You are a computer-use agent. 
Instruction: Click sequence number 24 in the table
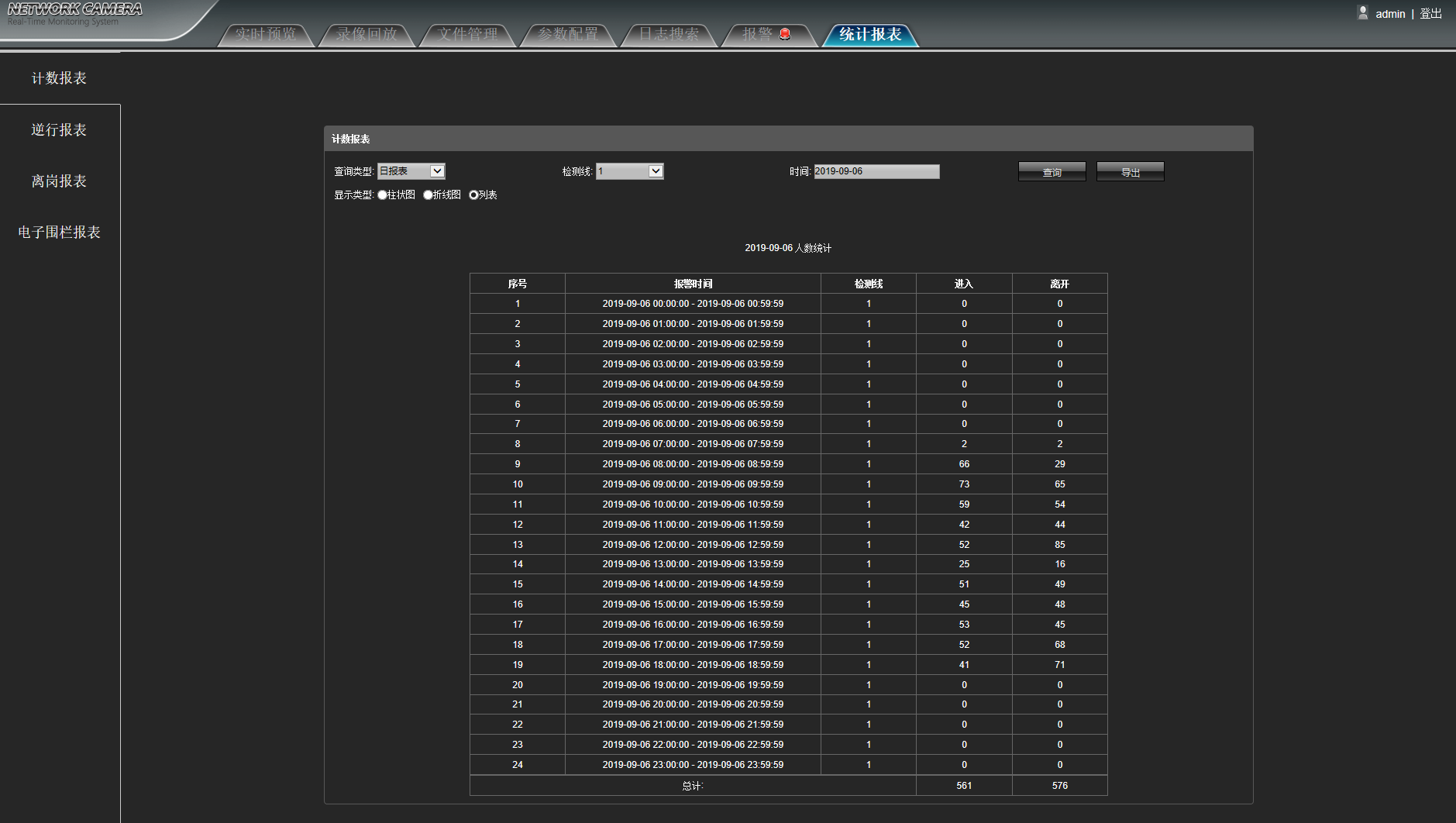point(518,765)
